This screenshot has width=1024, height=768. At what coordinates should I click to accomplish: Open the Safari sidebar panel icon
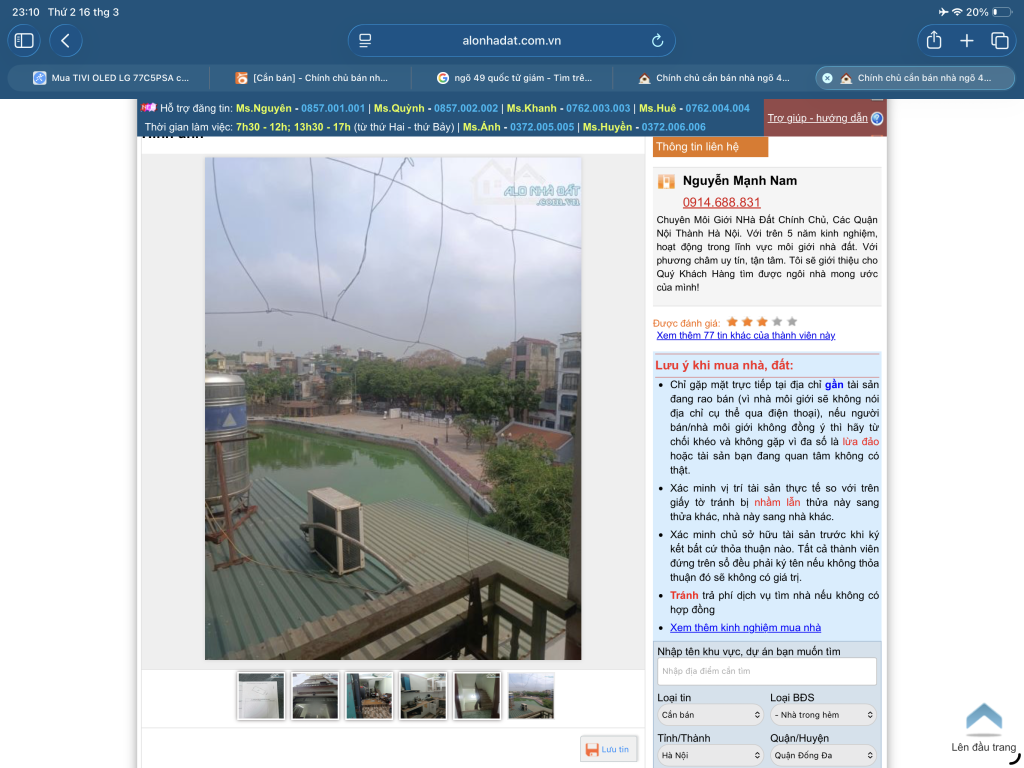pos(24,40)
